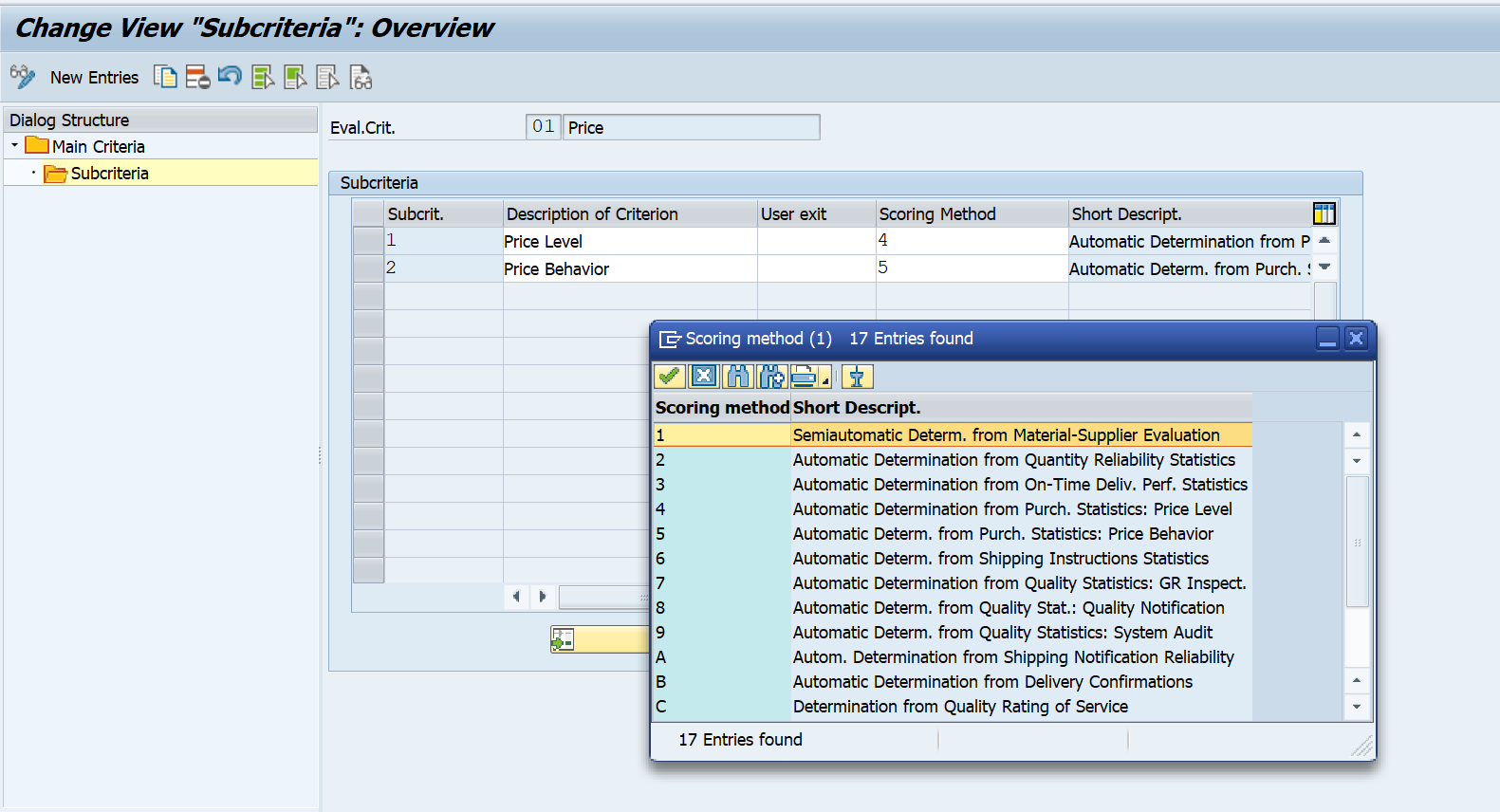Click the Personal Value List pin icon
Viewport: 1500px width, 812px height.
[857, 377]
